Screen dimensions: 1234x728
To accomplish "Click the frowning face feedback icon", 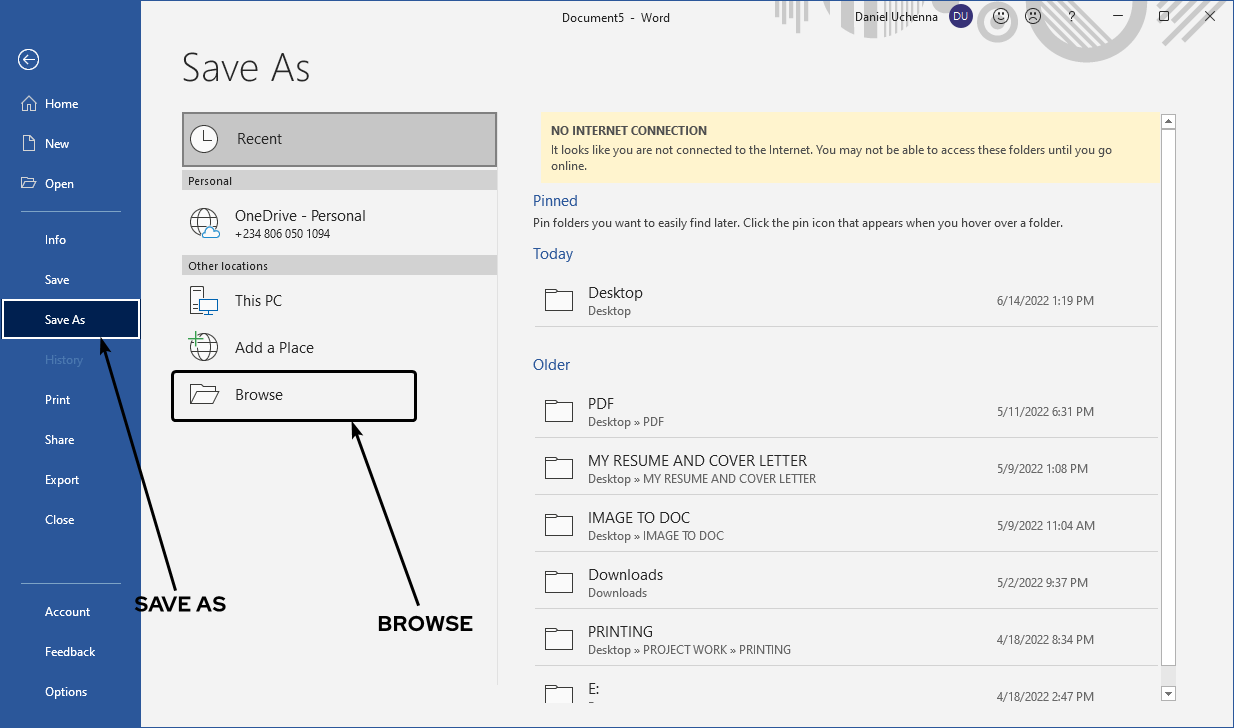I will tap(1033, 17).
